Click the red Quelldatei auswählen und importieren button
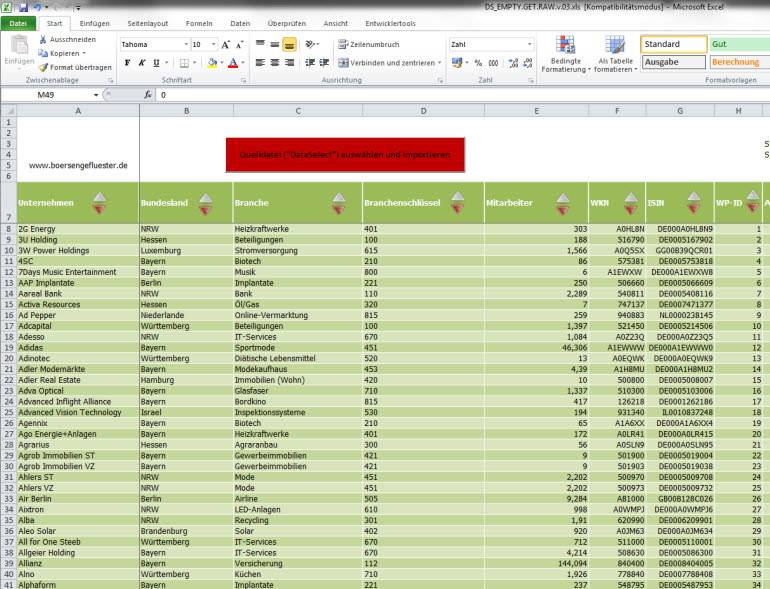Viewport: 770px width, 589px height. (x=345, y=155)
